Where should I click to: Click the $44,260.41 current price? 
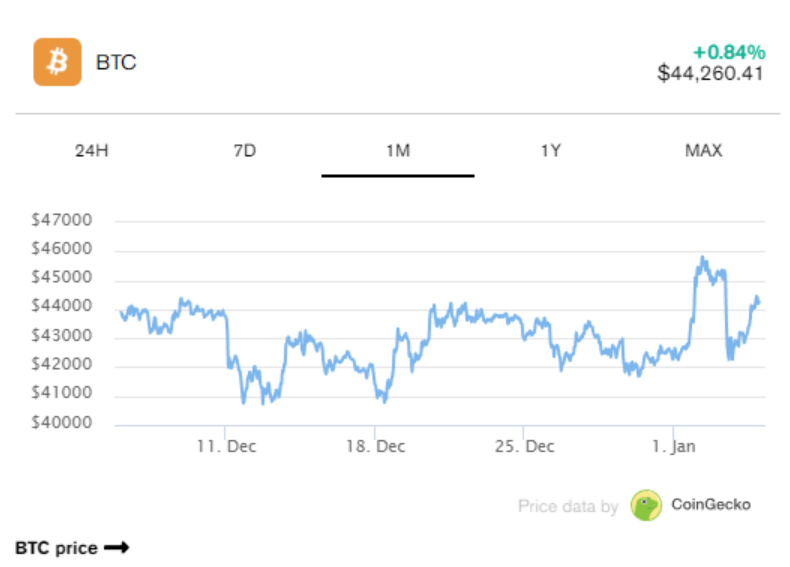[x=711, y=73]
